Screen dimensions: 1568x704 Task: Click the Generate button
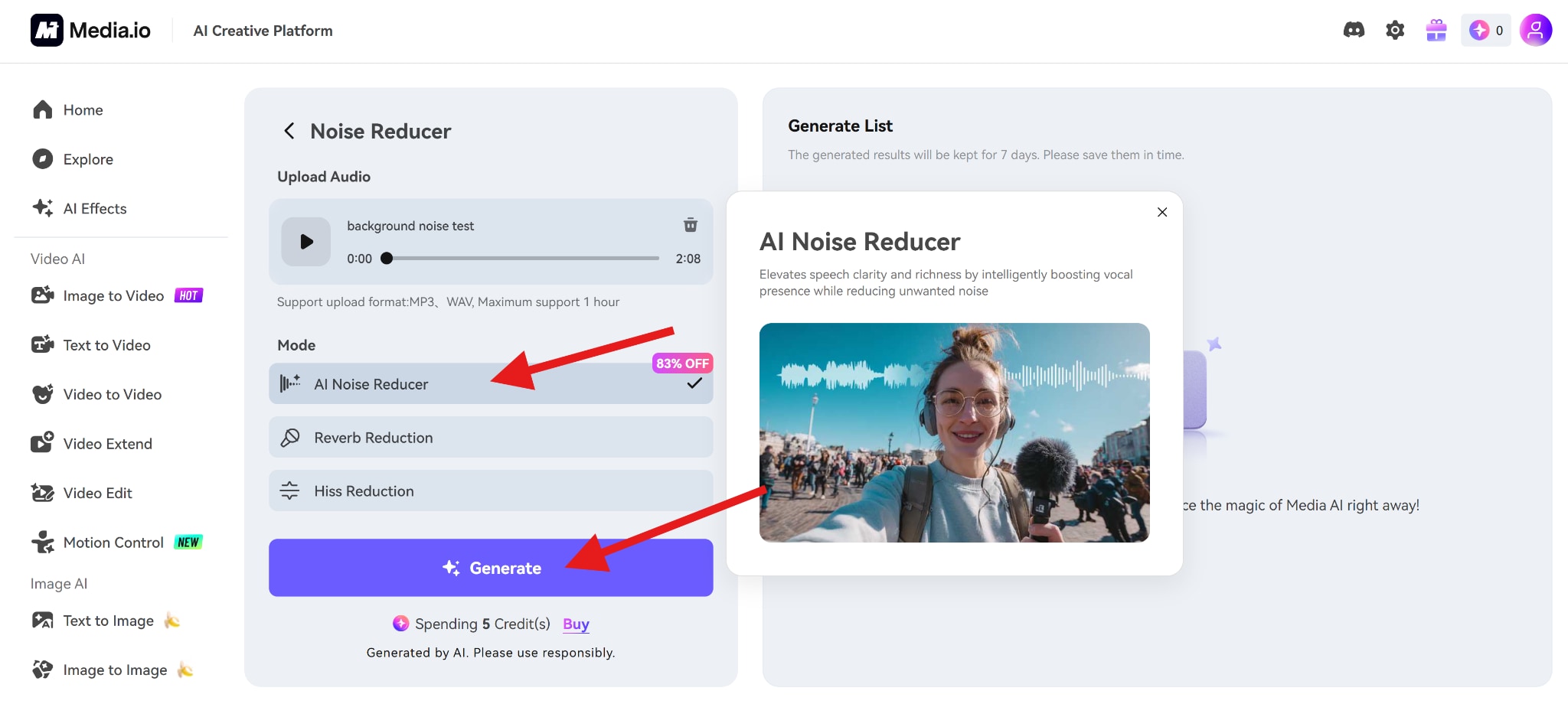pyautogui.click(x=491, y=567)
